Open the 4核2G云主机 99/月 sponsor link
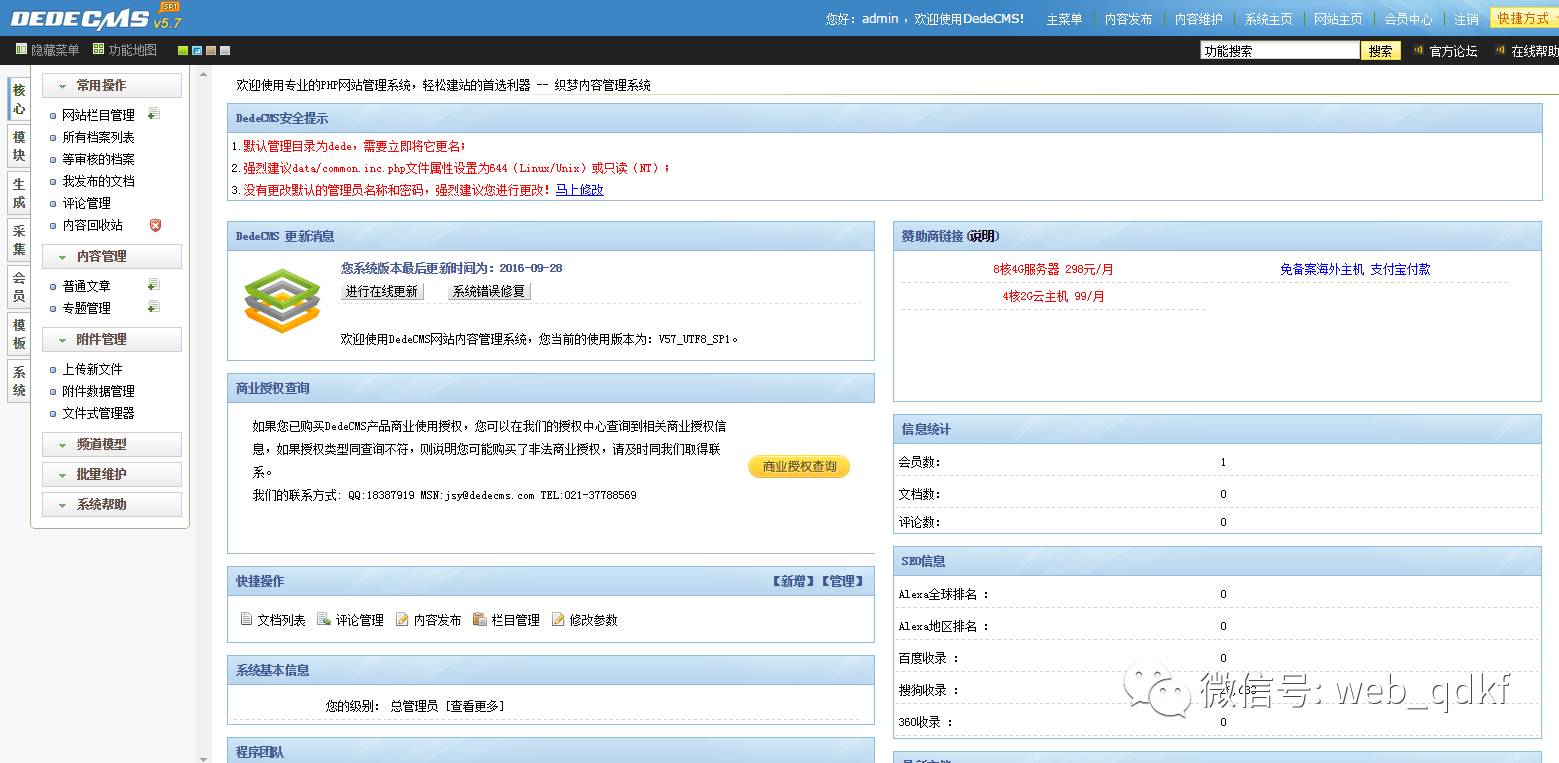Screen dimensions: 1559x763 click(x=1053, y=296)
